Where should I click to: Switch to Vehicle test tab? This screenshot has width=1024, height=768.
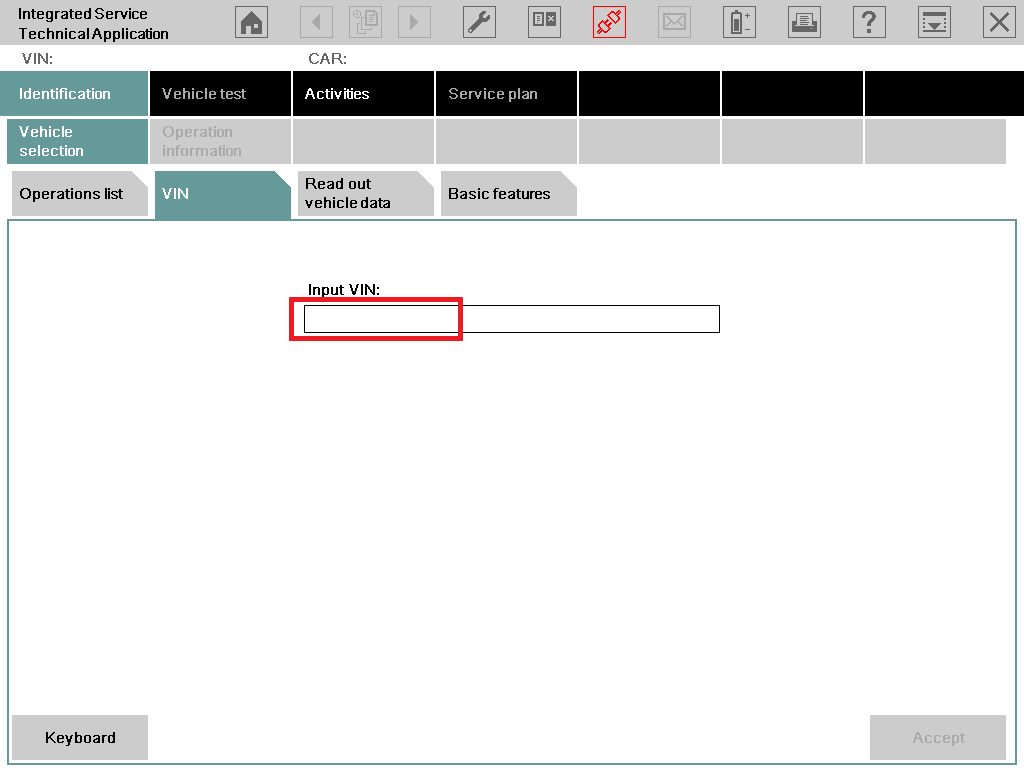pyautogui.click(x=221, y=93)
